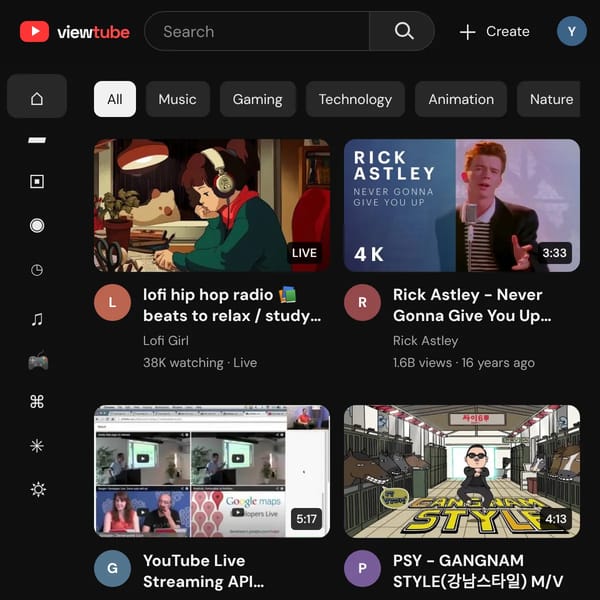Click the viewtube wordmark link
This screenshot has height=600, width=600.
93,32
